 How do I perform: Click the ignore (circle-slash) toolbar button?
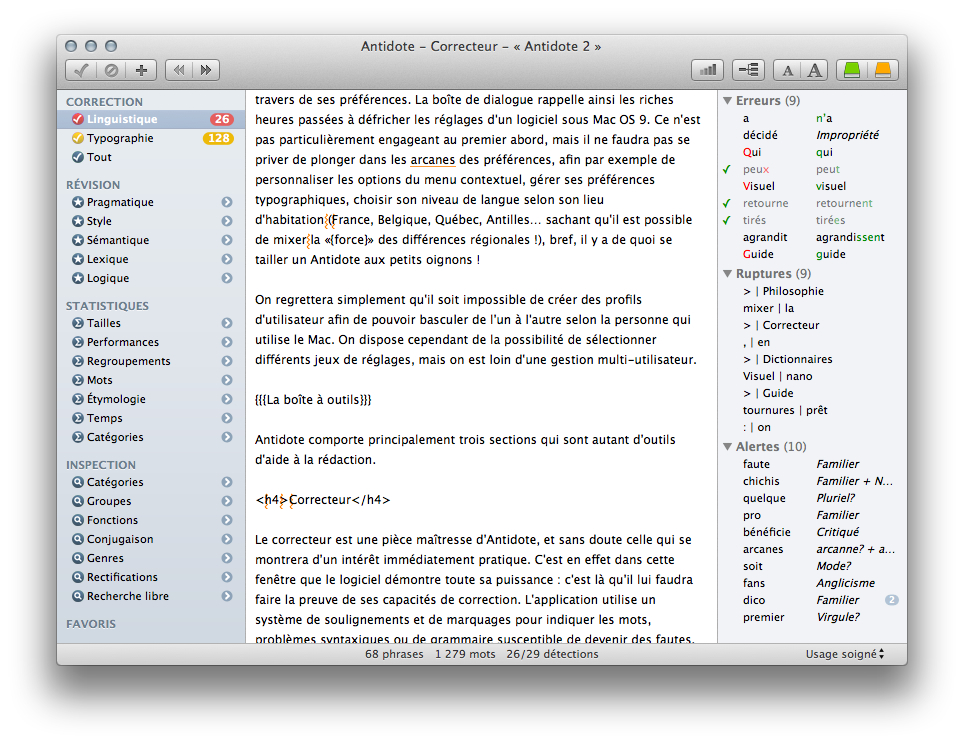111,70
